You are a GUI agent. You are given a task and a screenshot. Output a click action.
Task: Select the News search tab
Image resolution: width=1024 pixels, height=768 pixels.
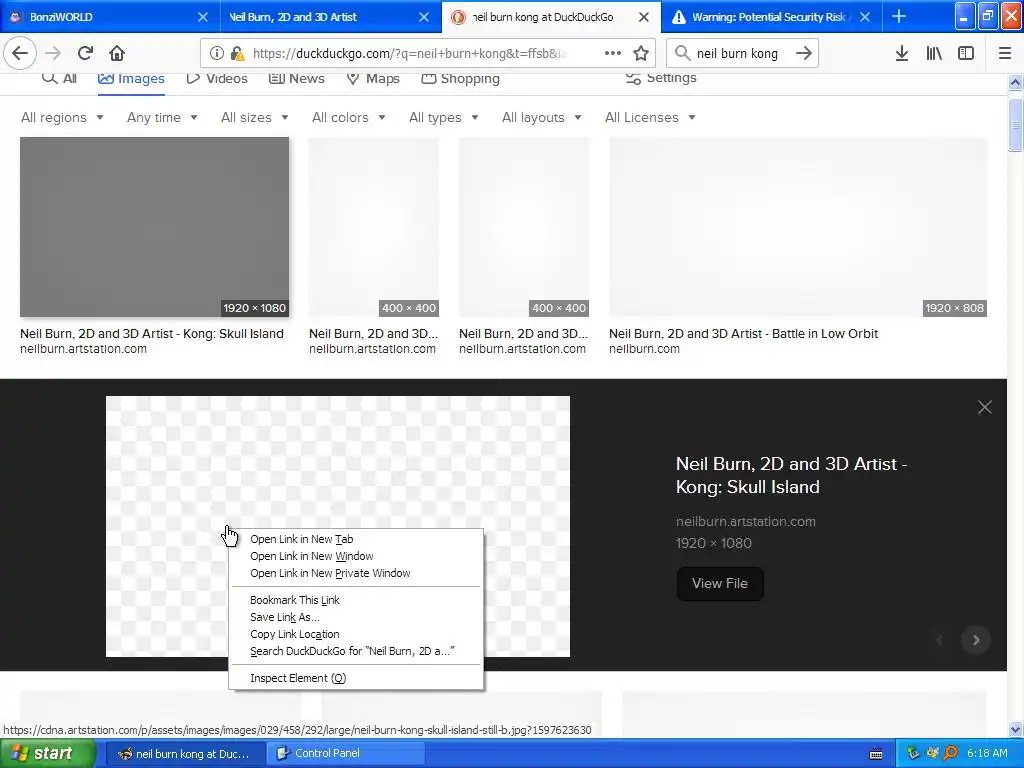296,78
